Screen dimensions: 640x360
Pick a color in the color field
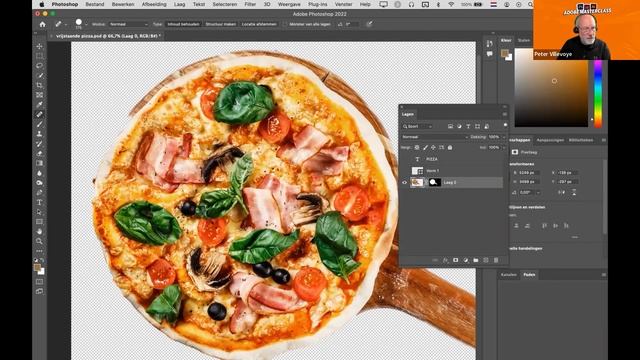[x=551, y=87]
